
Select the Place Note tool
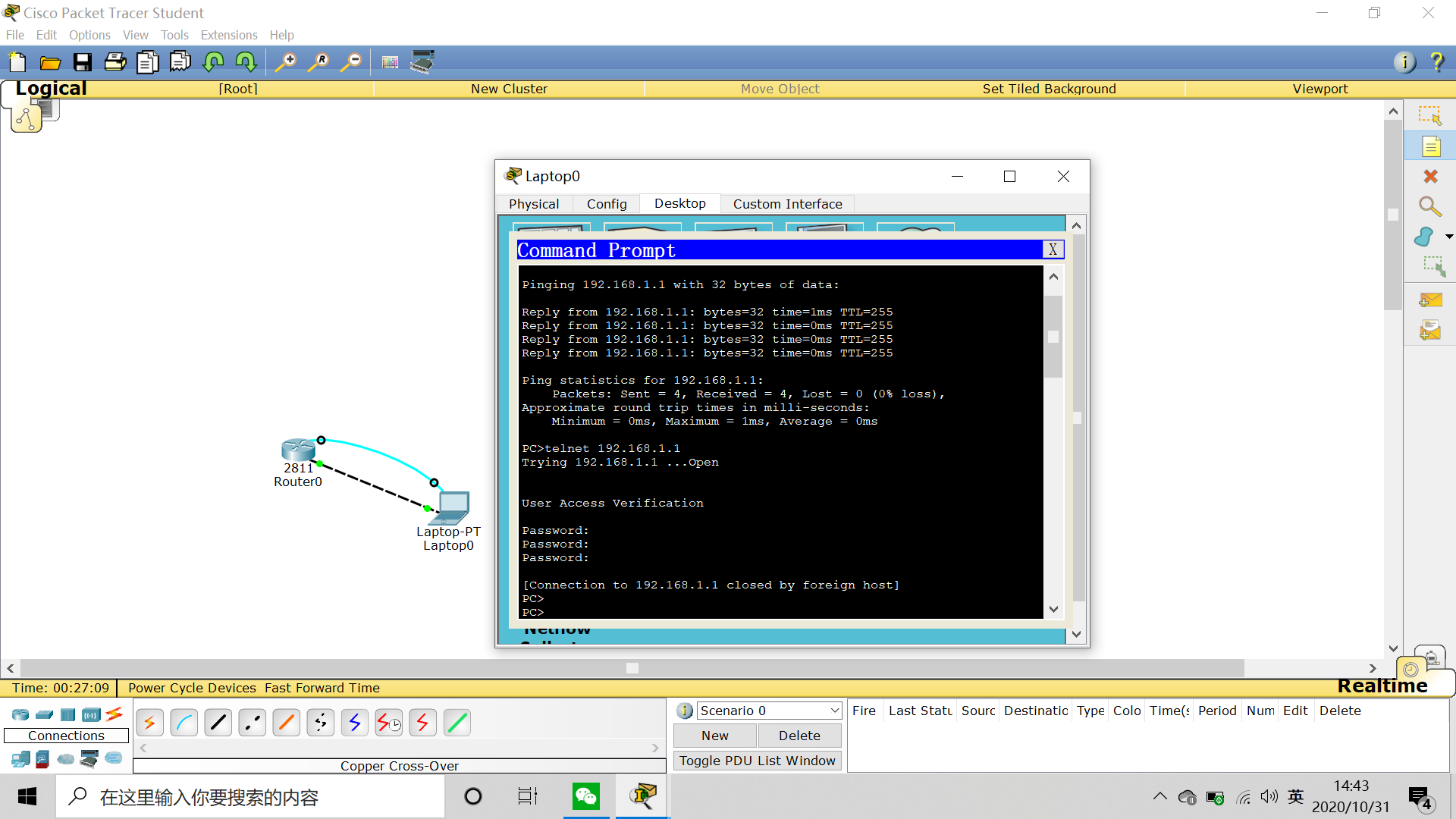[x=1430, y=146]
